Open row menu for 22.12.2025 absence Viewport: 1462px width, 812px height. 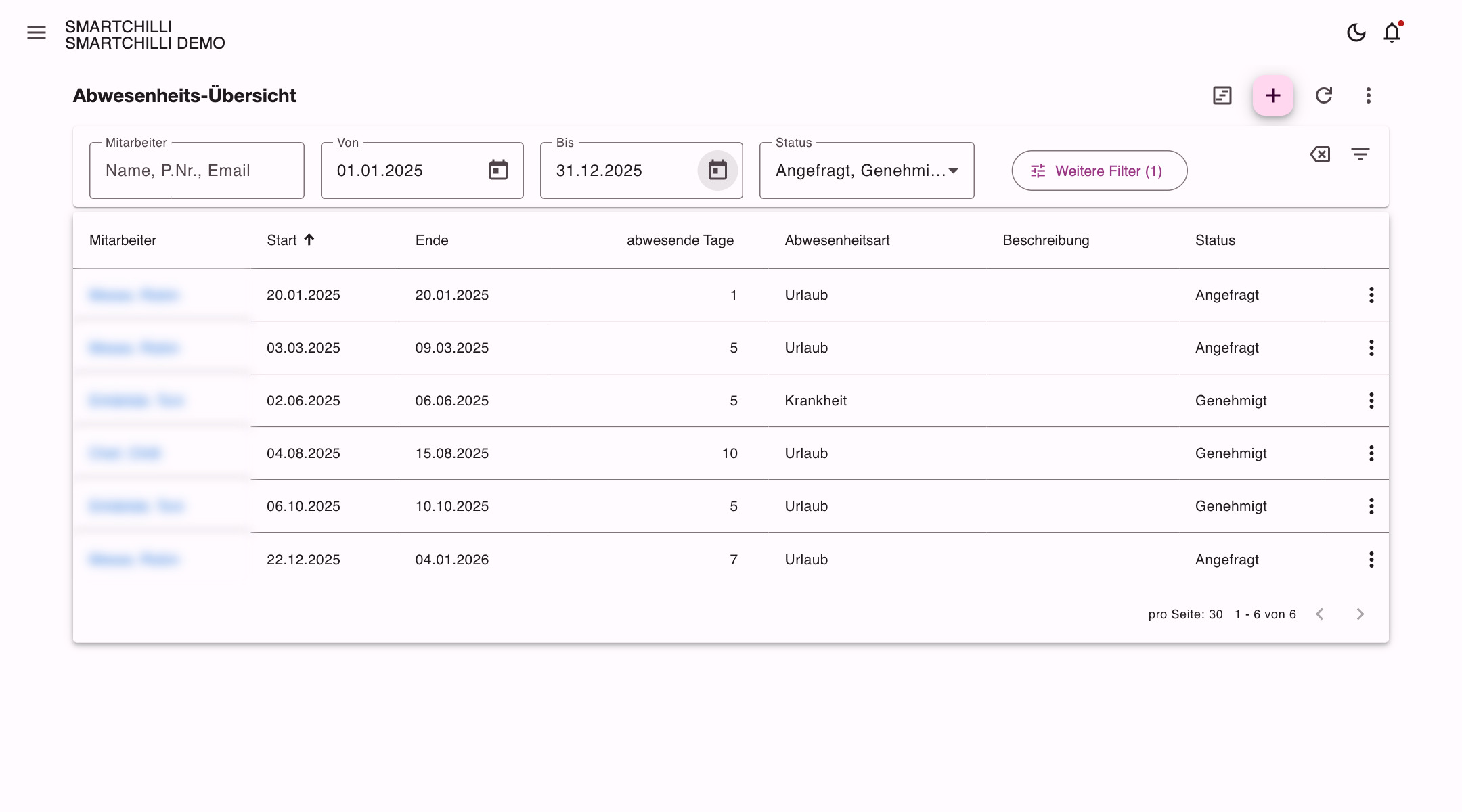(x=1371, y=560)
